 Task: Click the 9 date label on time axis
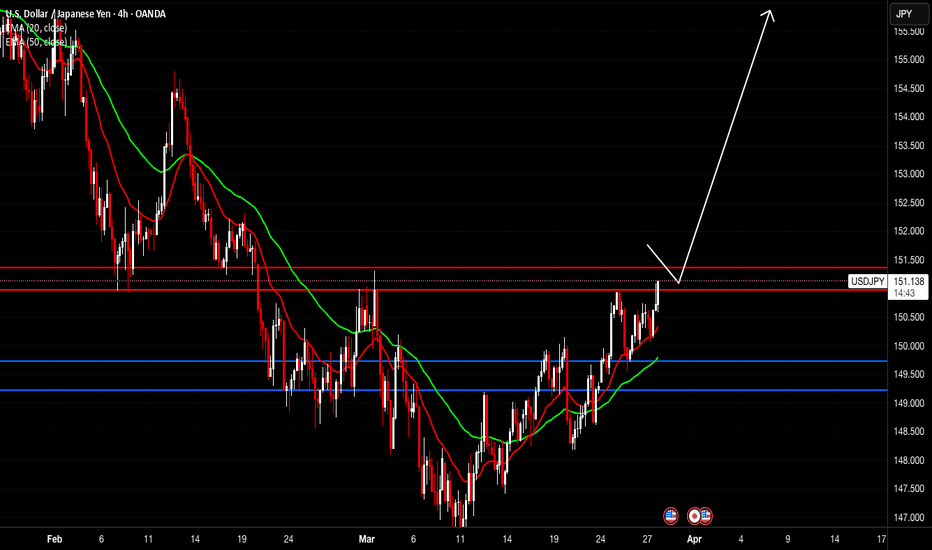point(788,539)
